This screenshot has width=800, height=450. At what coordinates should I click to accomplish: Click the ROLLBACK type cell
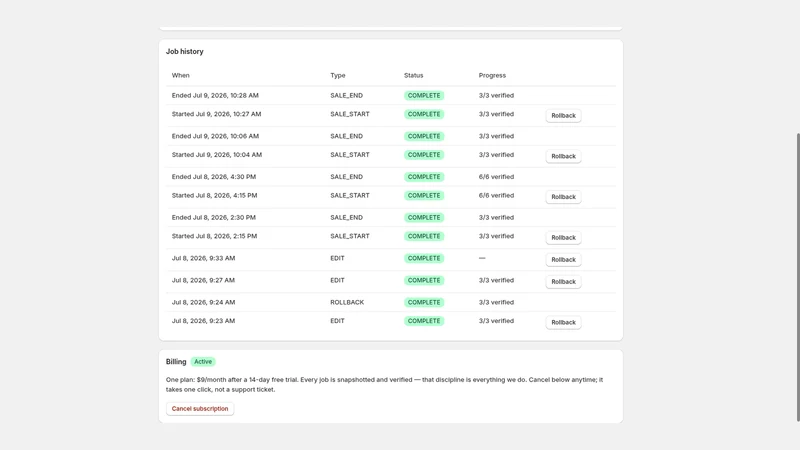point(347,302)
